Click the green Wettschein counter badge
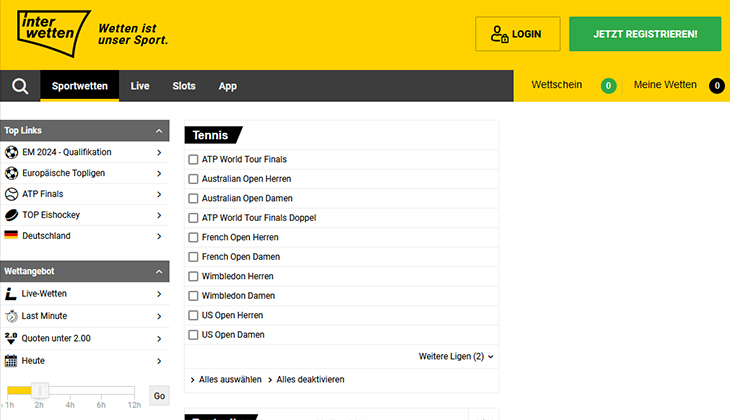The width and height of the screenshot is (730, 420). tap(608, 86)
